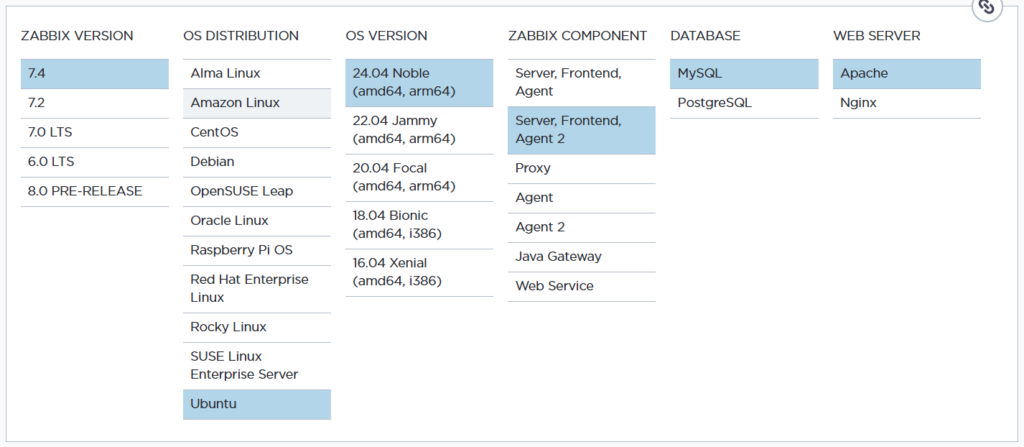Select Zabbix version 7.2
The image size is (1024, 447).
(94, 103)
